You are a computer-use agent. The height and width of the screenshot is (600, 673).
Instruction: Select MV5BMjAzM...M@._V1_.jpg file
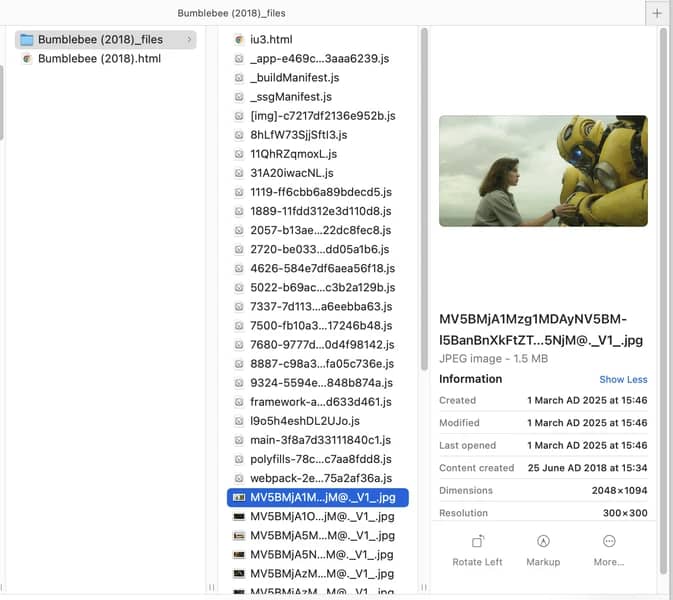click(x=318, y=574)
